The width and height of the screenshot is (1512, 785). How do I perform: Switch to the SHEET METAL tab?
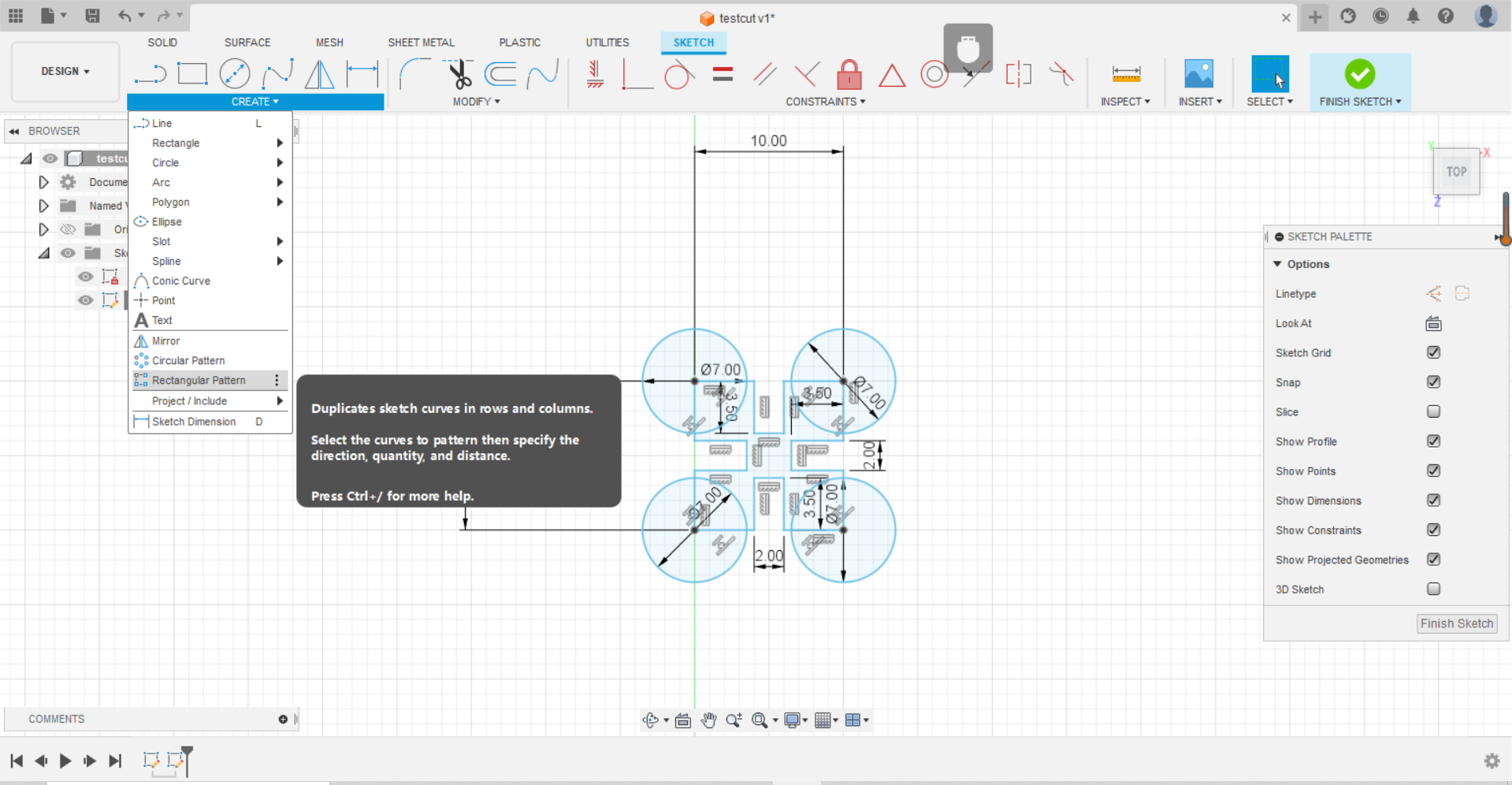coord(421,43)
